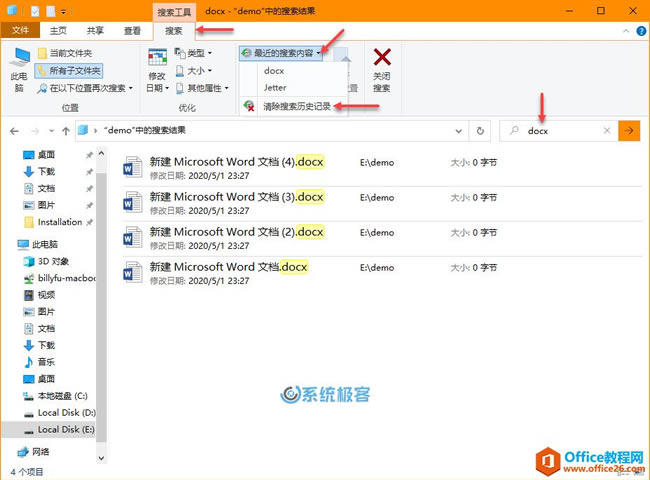Image resolution: width=650 pixels, height=480 pixels.
Task: Open 在以下位置再次搜索 dropdown
Action: [x=85, y=88]
